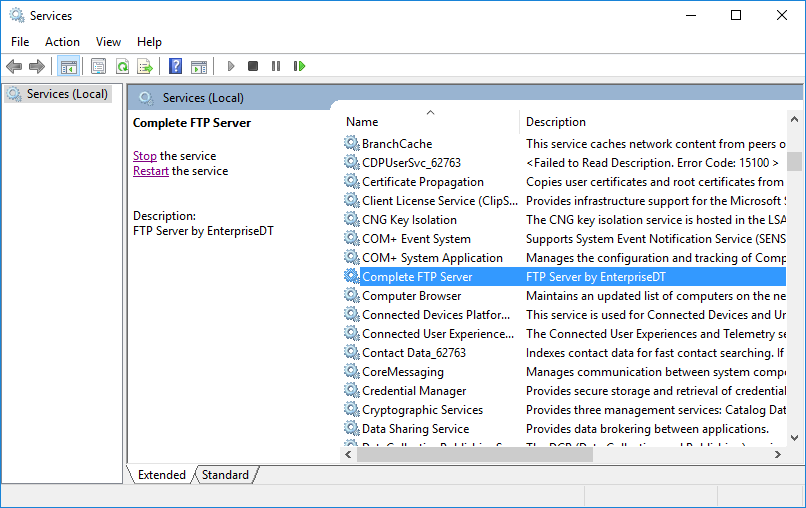The height and width of the screenshot is (508, 806).
Task: Click the Refresh toolbar icon
Action: [122, 66]
